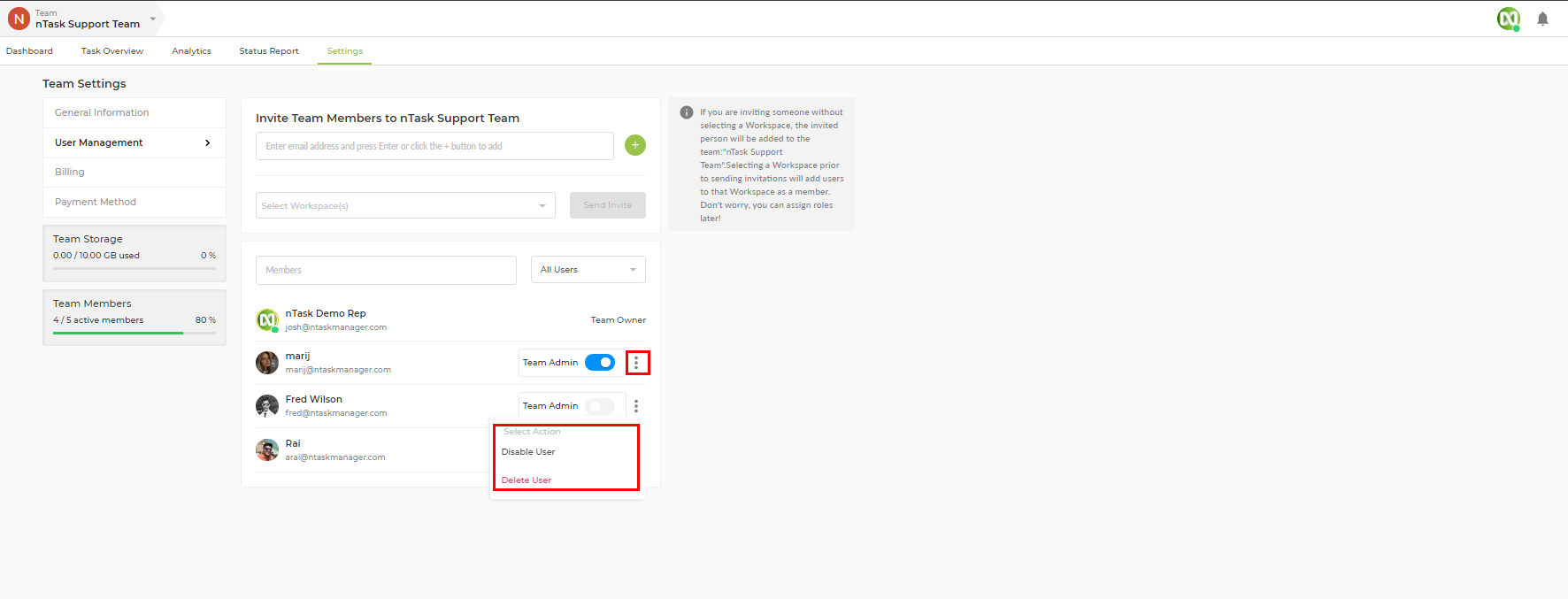Click nTask Demo Rep's avatar

267,320
